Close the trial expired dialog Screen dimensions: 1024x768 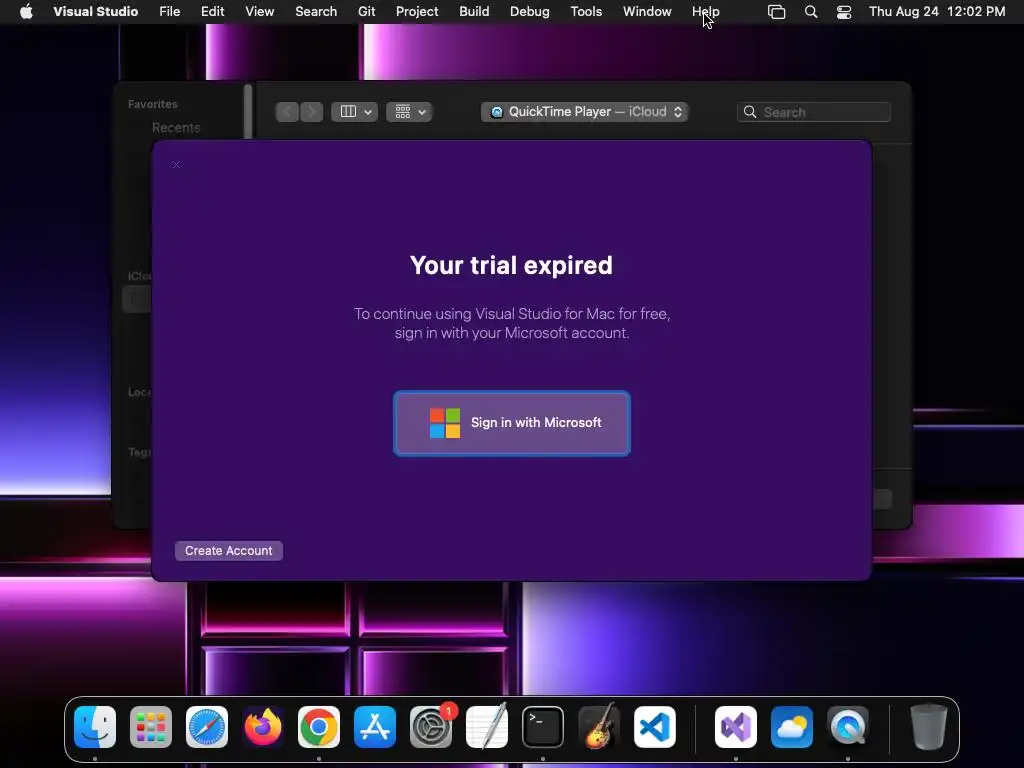coord(176,165)
